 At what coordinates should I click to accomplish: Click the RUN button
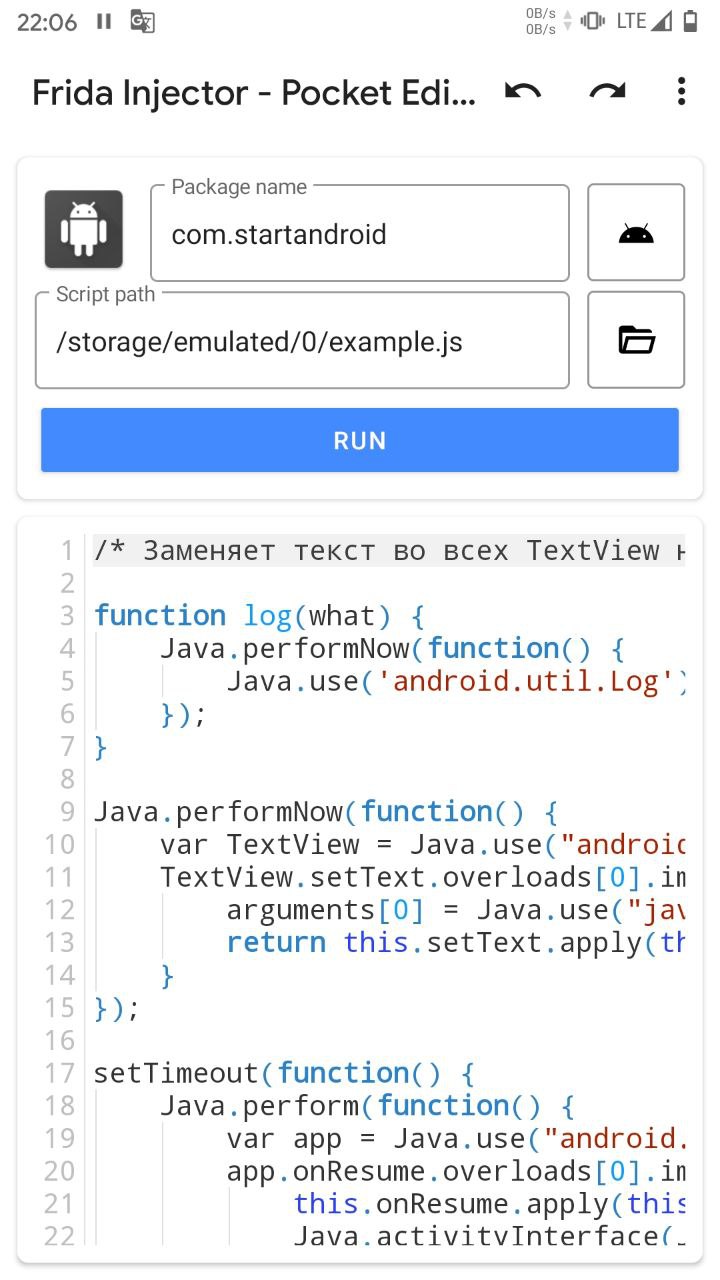click(x=360, y=440)
